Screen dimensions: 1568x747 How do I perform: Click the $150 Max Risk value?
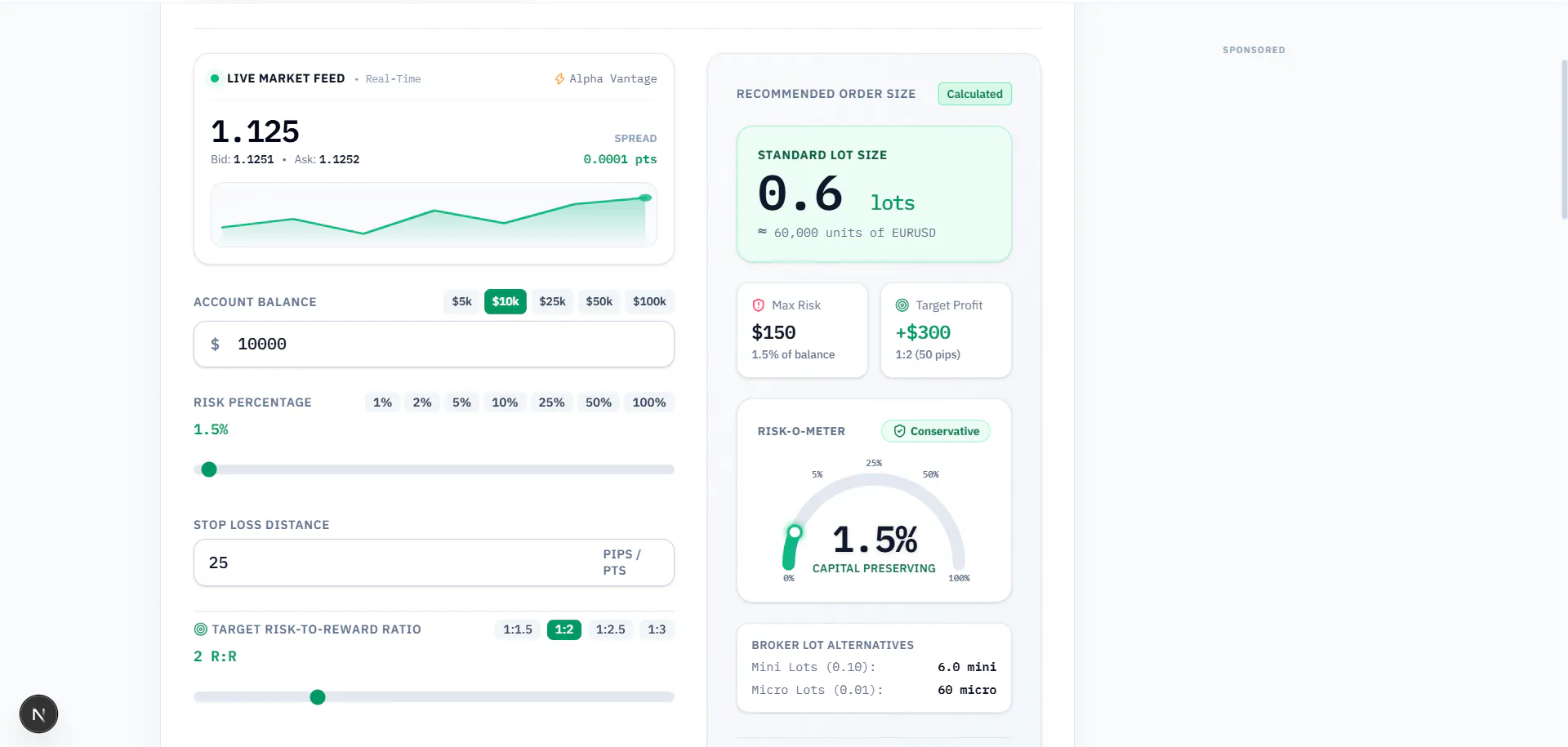(x=773, y=332)
